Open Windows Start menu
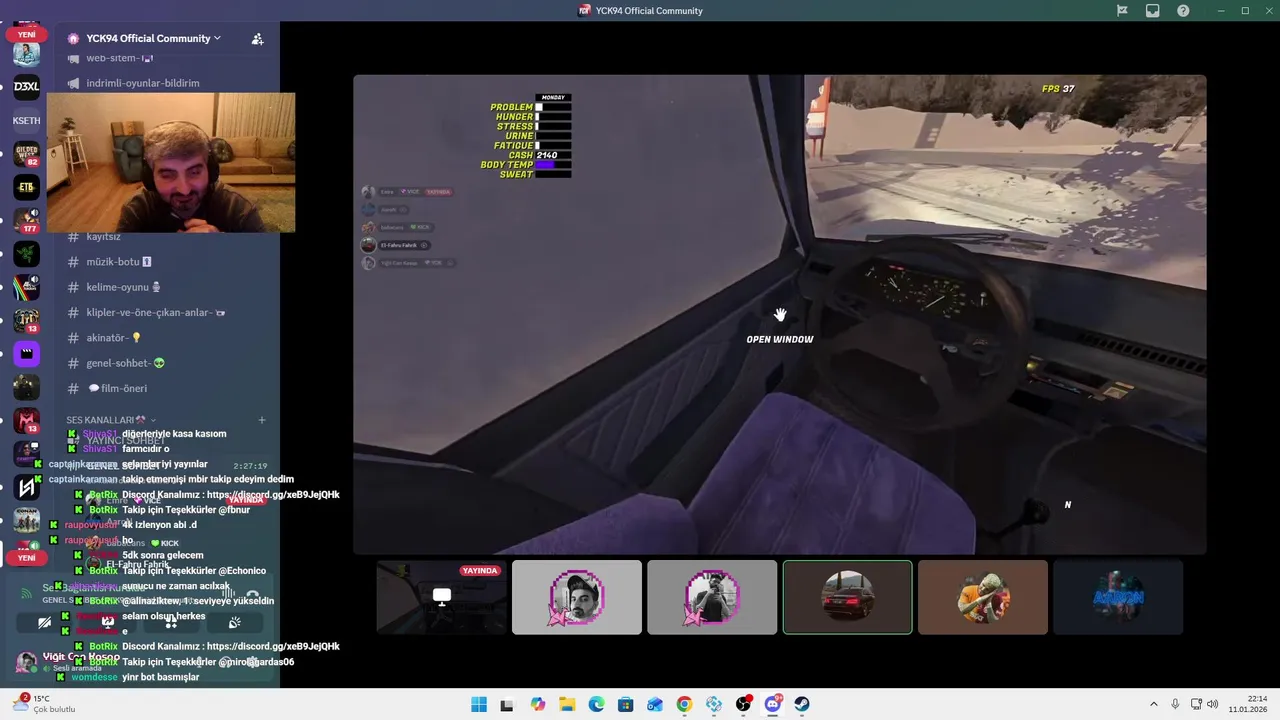Screen dimensions: 1280x720 (479, 704)
